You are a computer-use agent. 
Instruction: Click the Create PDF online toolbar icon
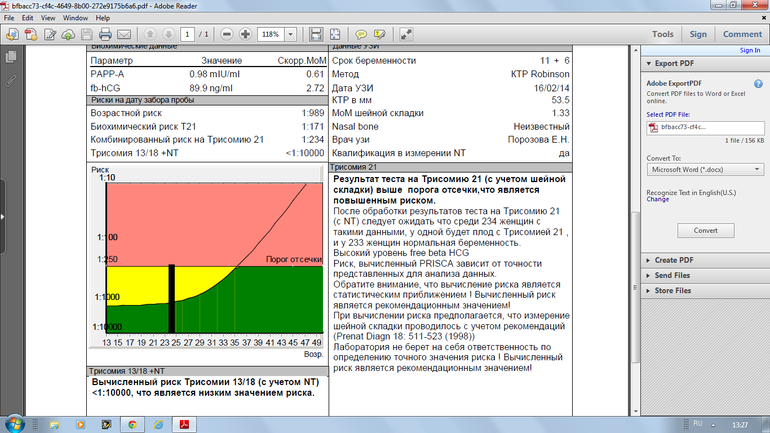click(31, 34)
